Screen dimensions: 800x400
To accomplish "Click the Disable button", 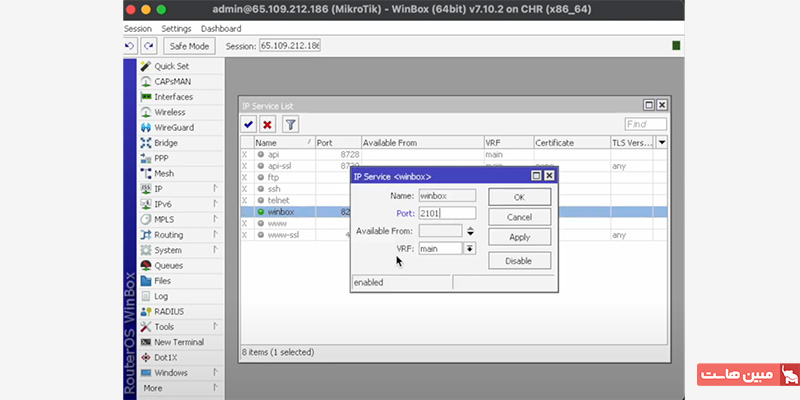I will click(519, 261).
